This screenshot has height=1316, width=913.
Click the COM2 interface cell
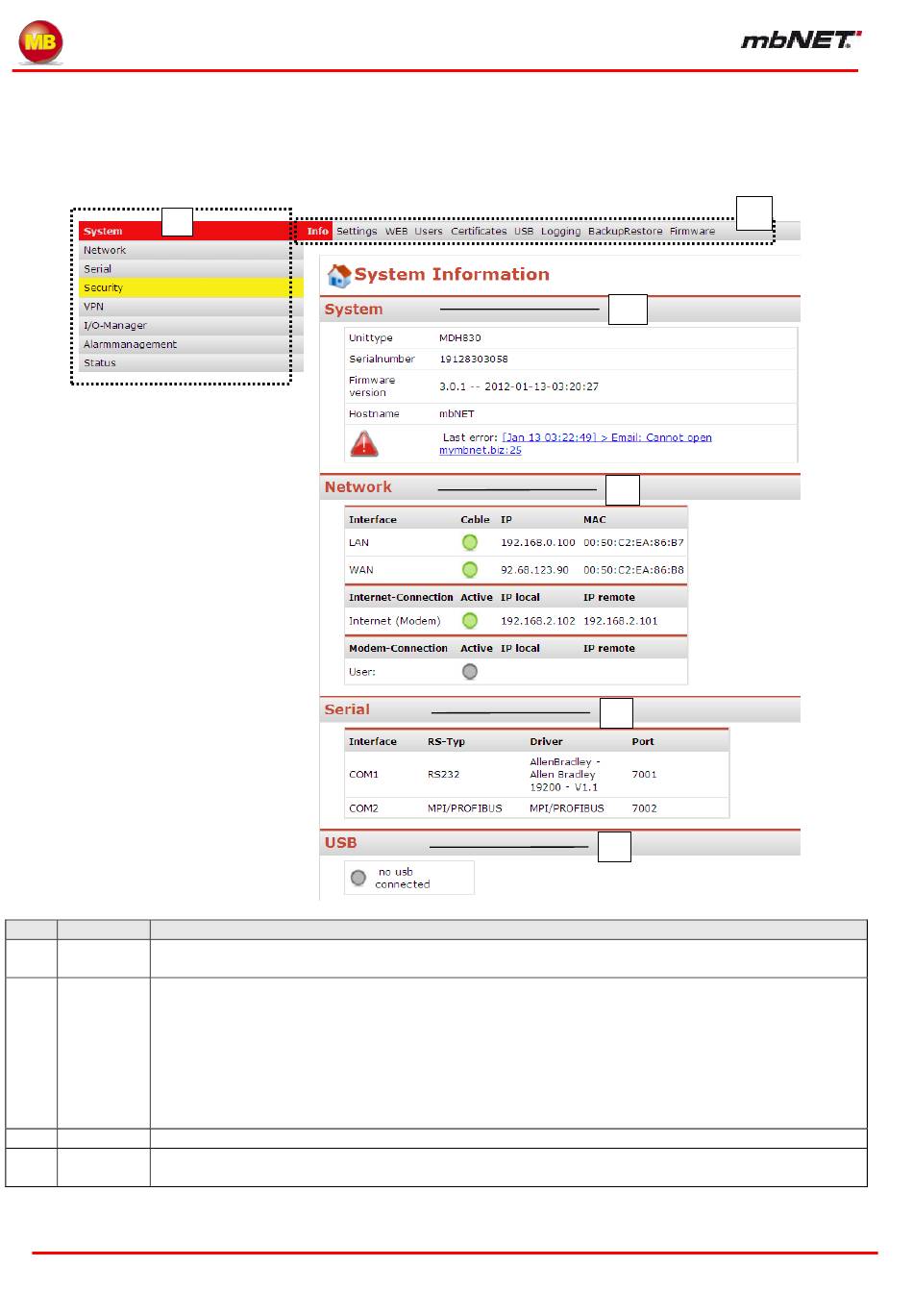tap(363, 808)
